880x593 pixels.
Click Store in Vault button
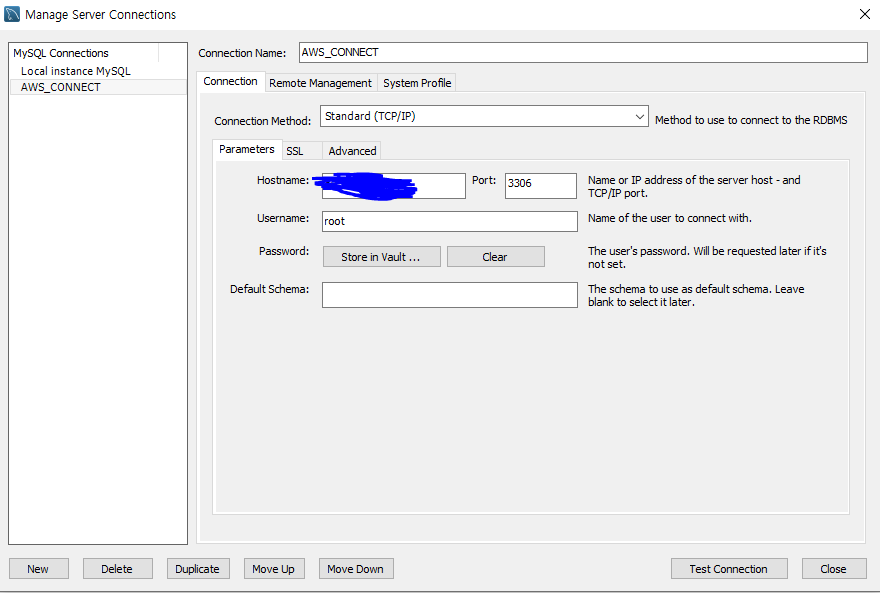click(382, 256)
